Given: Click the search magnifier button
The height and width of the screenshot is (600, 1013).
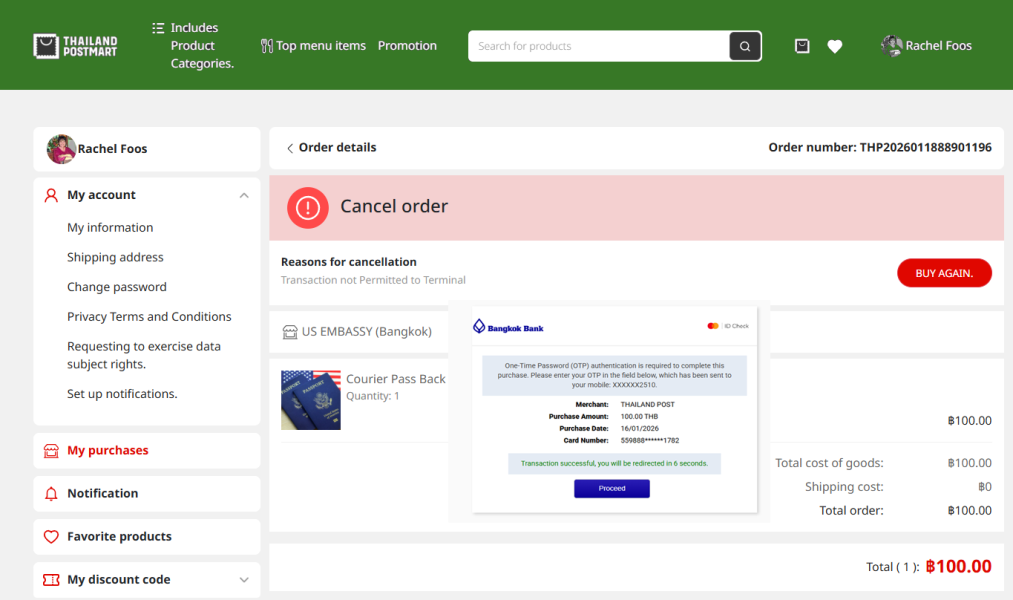Looking at the screenshot, I should point(745,46).
